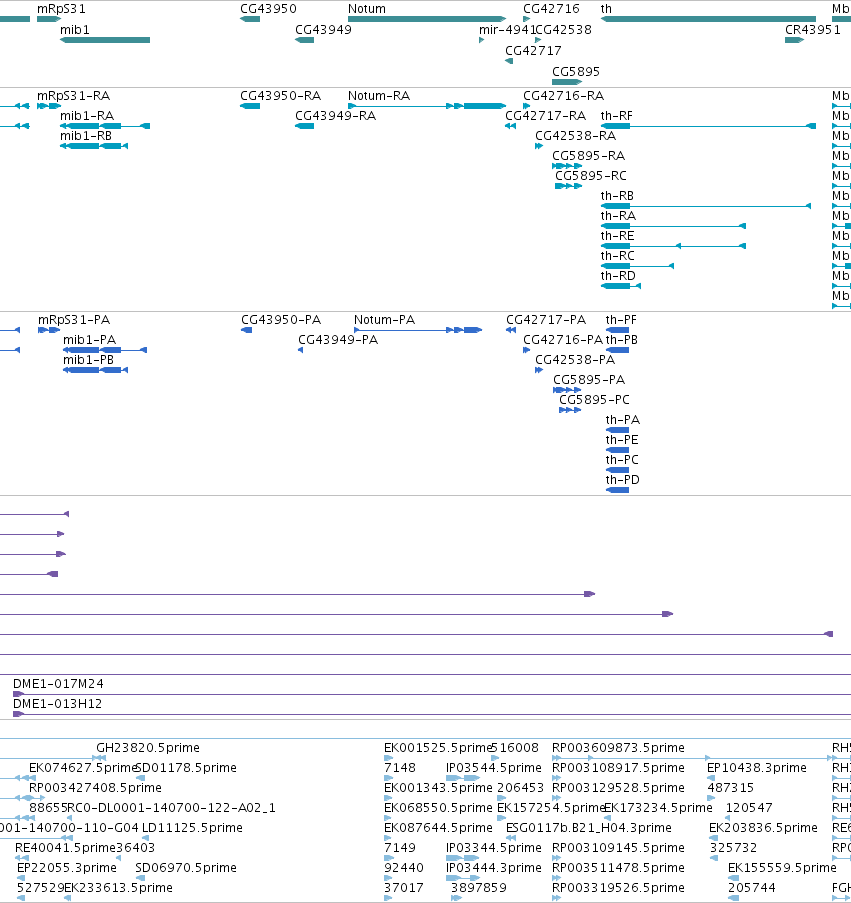
Task: Open the EK155559.5prime EST label
Action: pos(782,868)
